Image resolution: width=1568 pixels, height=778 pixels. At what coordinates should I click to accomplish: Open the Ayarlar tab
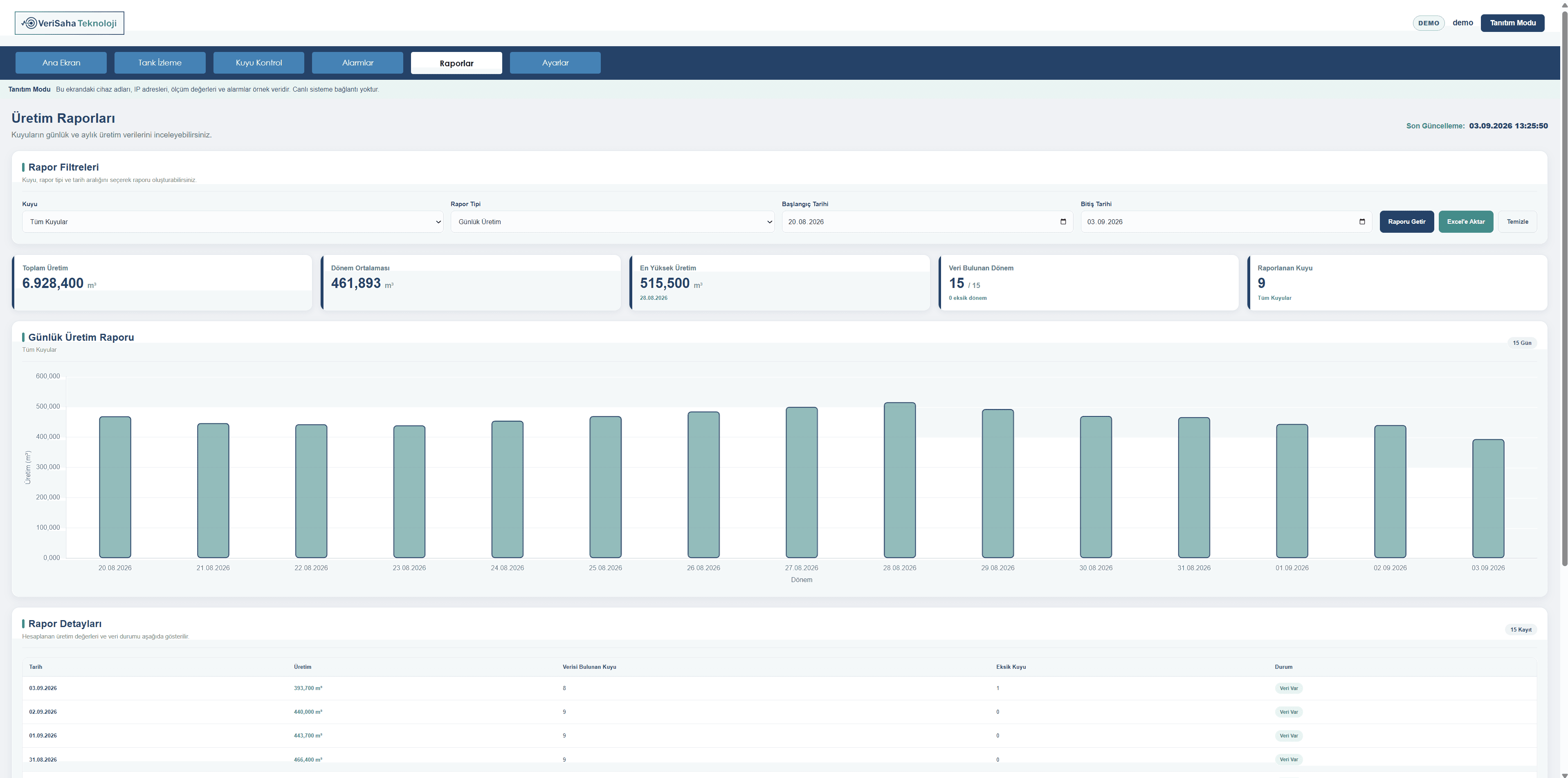[x=555, y=63]
